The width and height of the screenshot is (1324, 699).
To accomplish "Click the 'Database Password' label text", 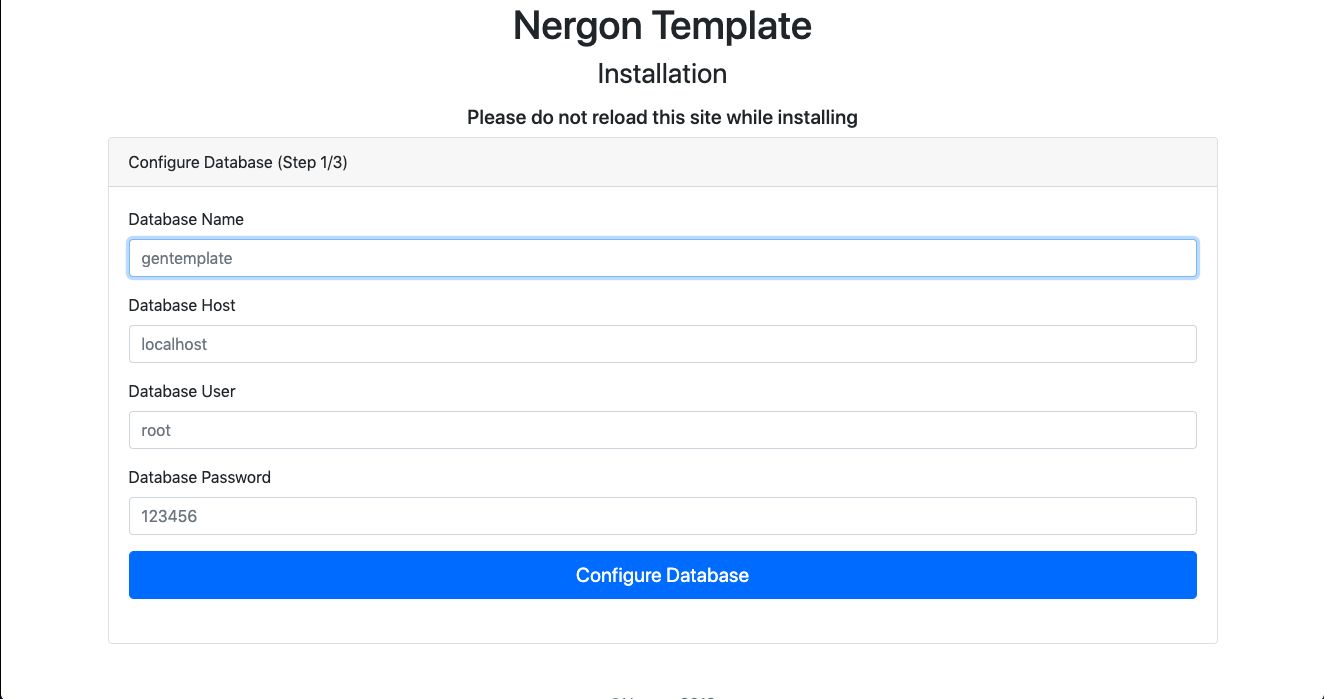I will pos(200,477).
